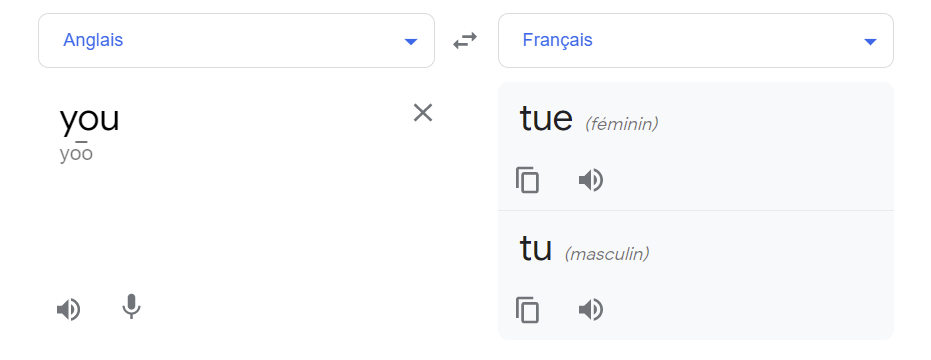The height and width of the screenshot is (360, 931).
Task: Swap source and target languages
Action: [x=465, y=40]
